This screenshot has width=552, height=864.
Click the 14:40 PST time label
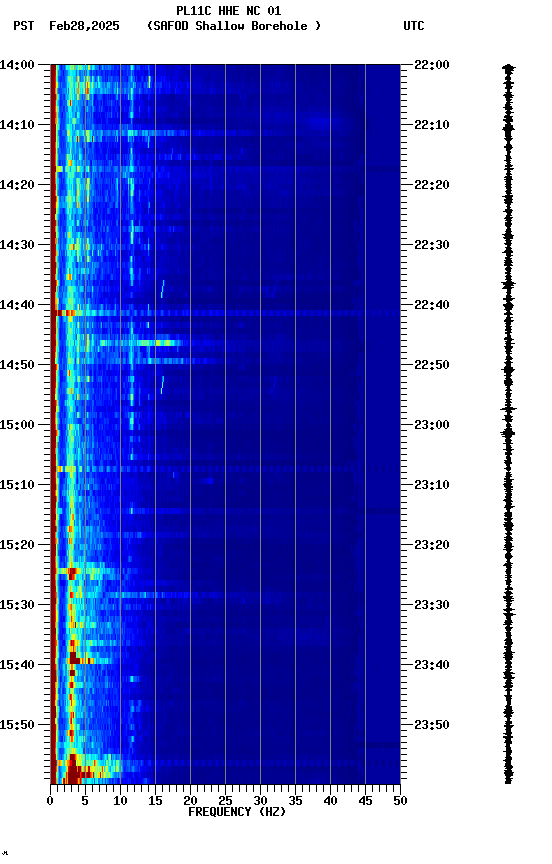(x=17, y=305)
